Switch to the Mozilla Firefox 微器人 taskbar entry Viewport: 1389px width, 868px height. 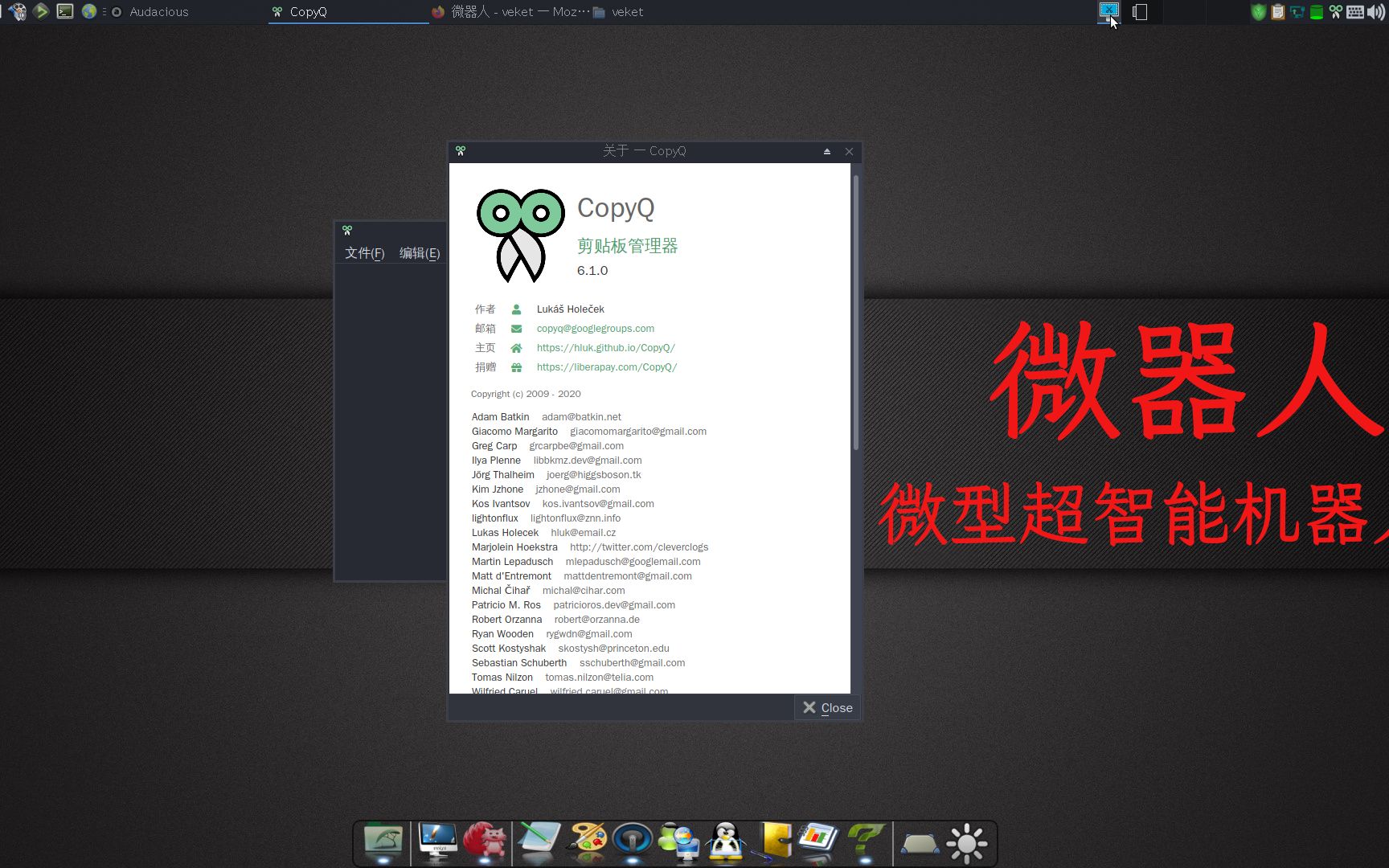click(x=509, y=11)
